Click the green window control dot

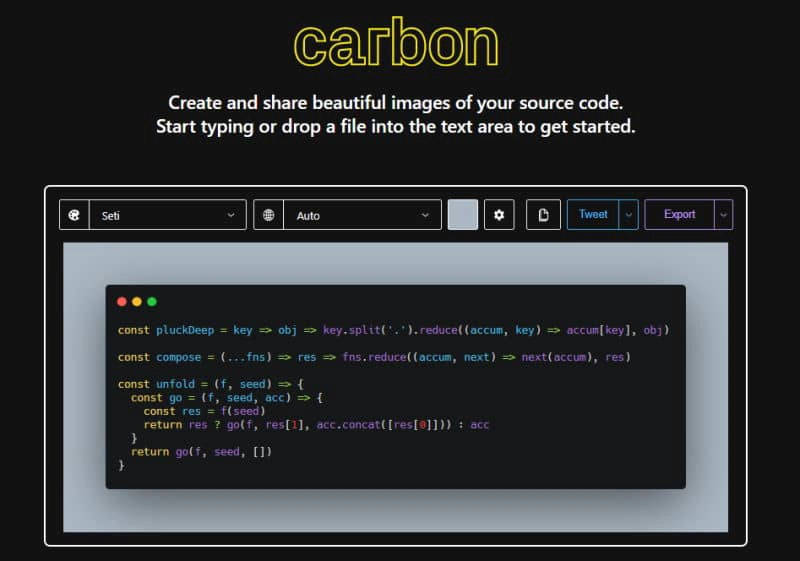pos(152,301)
